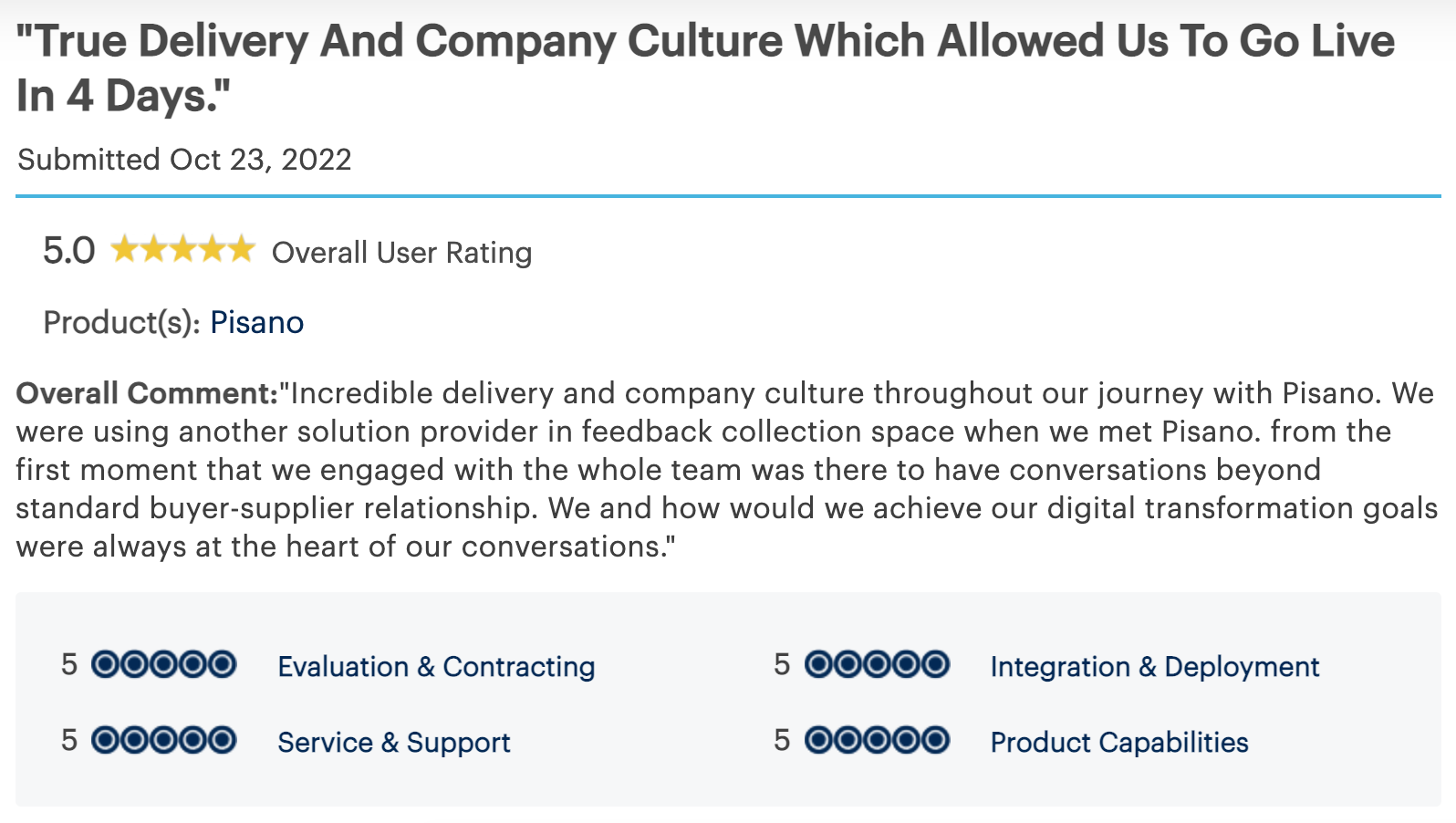Open Integration & Deployment rating details

click(1155, 666)
